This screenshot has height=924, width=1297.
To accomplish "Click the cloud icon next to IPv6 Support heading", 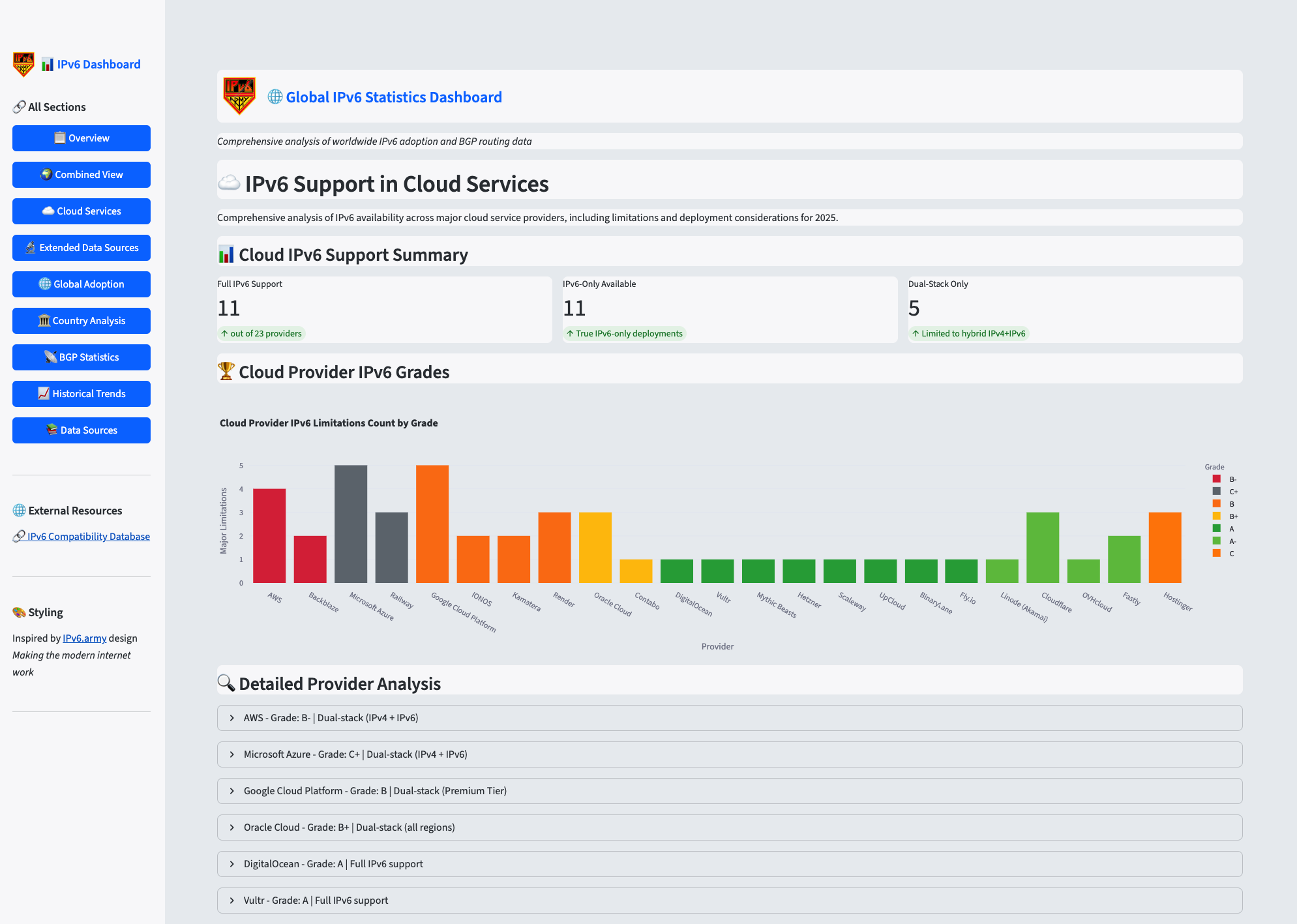I will [x=229, y=183].
